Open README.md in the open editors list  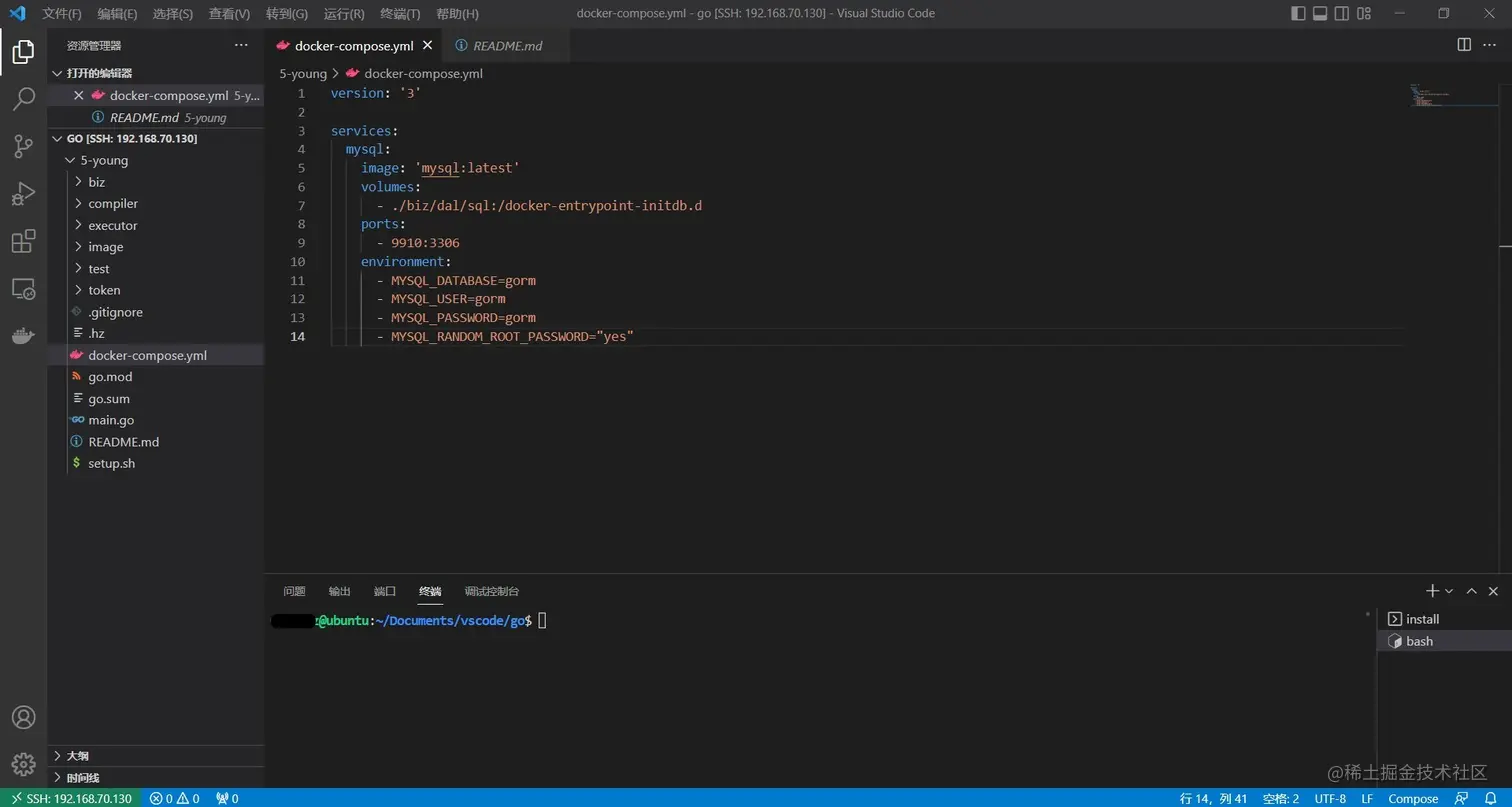point(156,117)
